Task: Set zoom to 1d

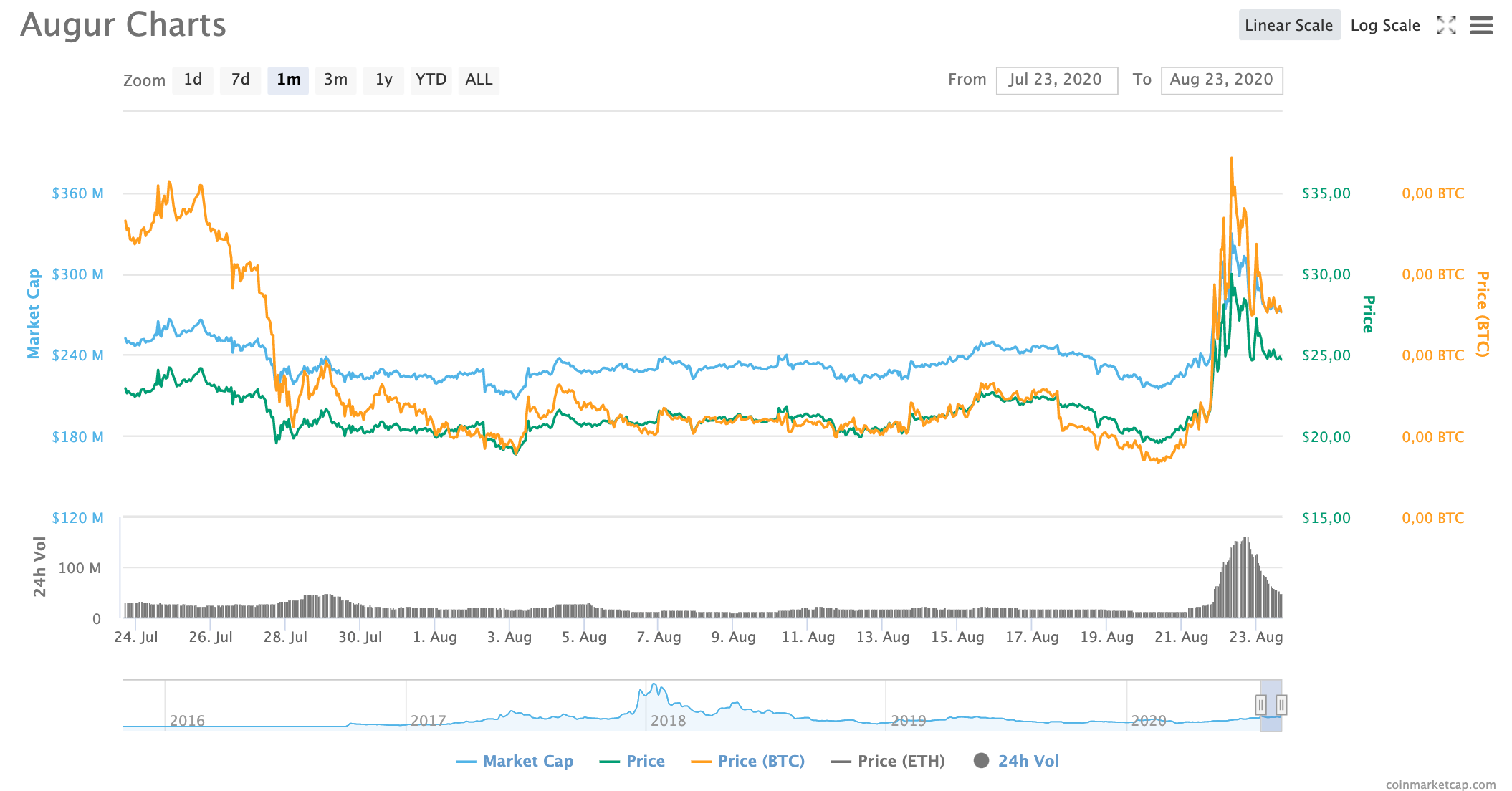Action: [193, 80]
